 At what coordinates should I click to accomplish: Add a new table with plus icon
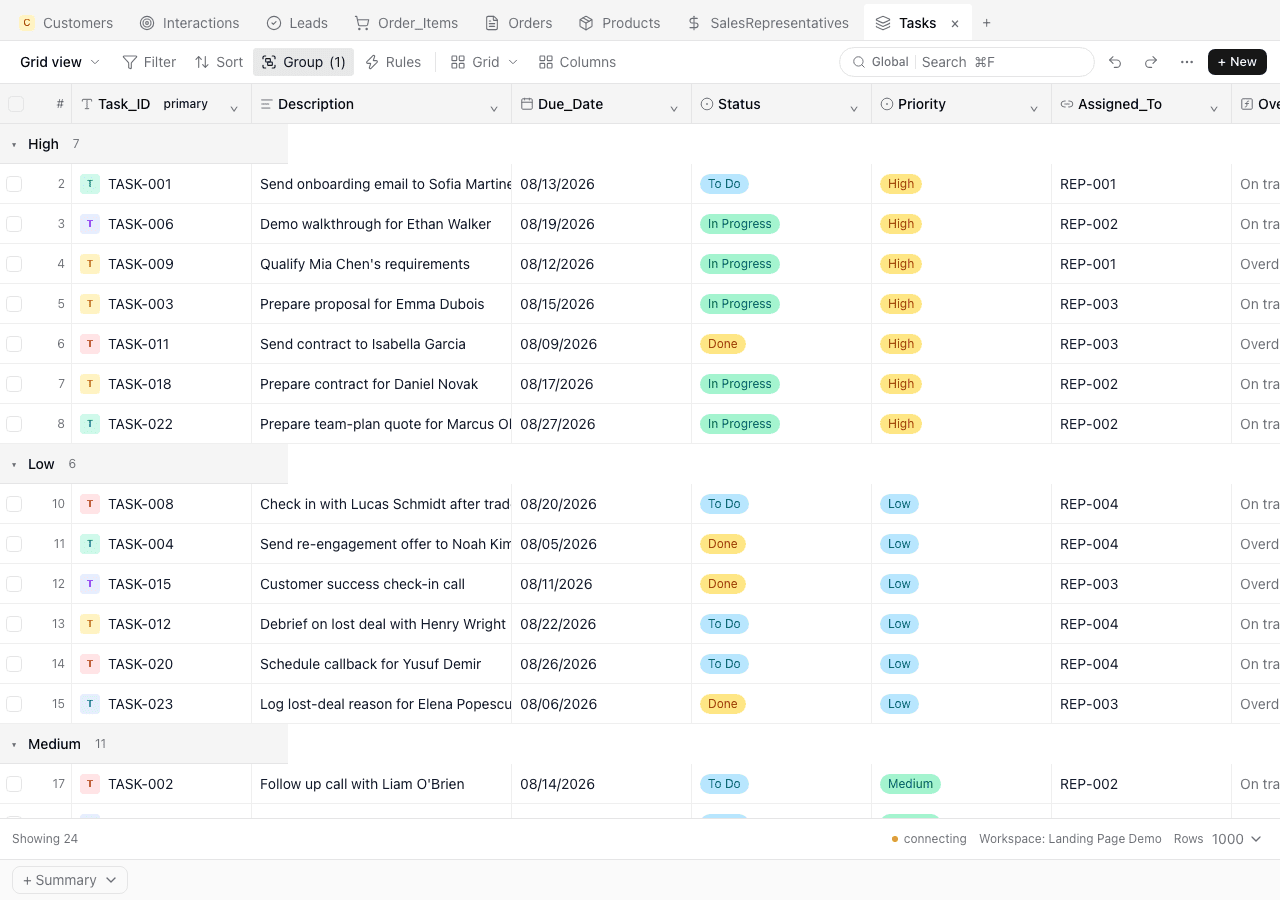pos(987,23)
